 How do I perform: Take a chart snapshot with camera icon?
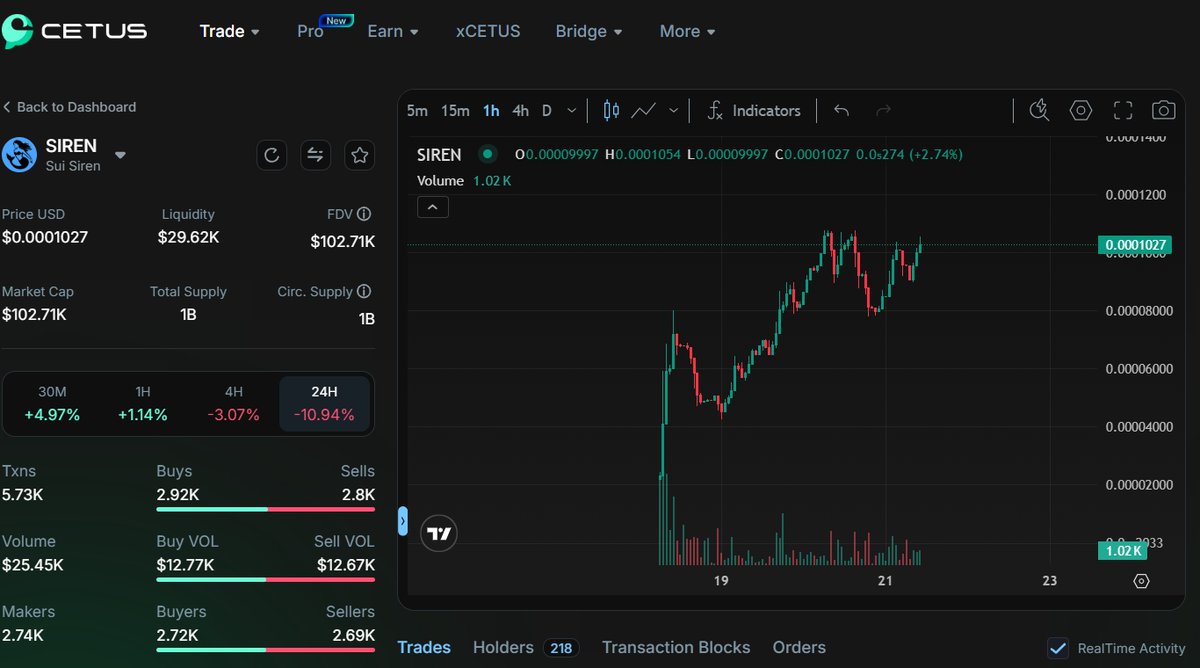pyautogui.click(x=1163, y=111)
